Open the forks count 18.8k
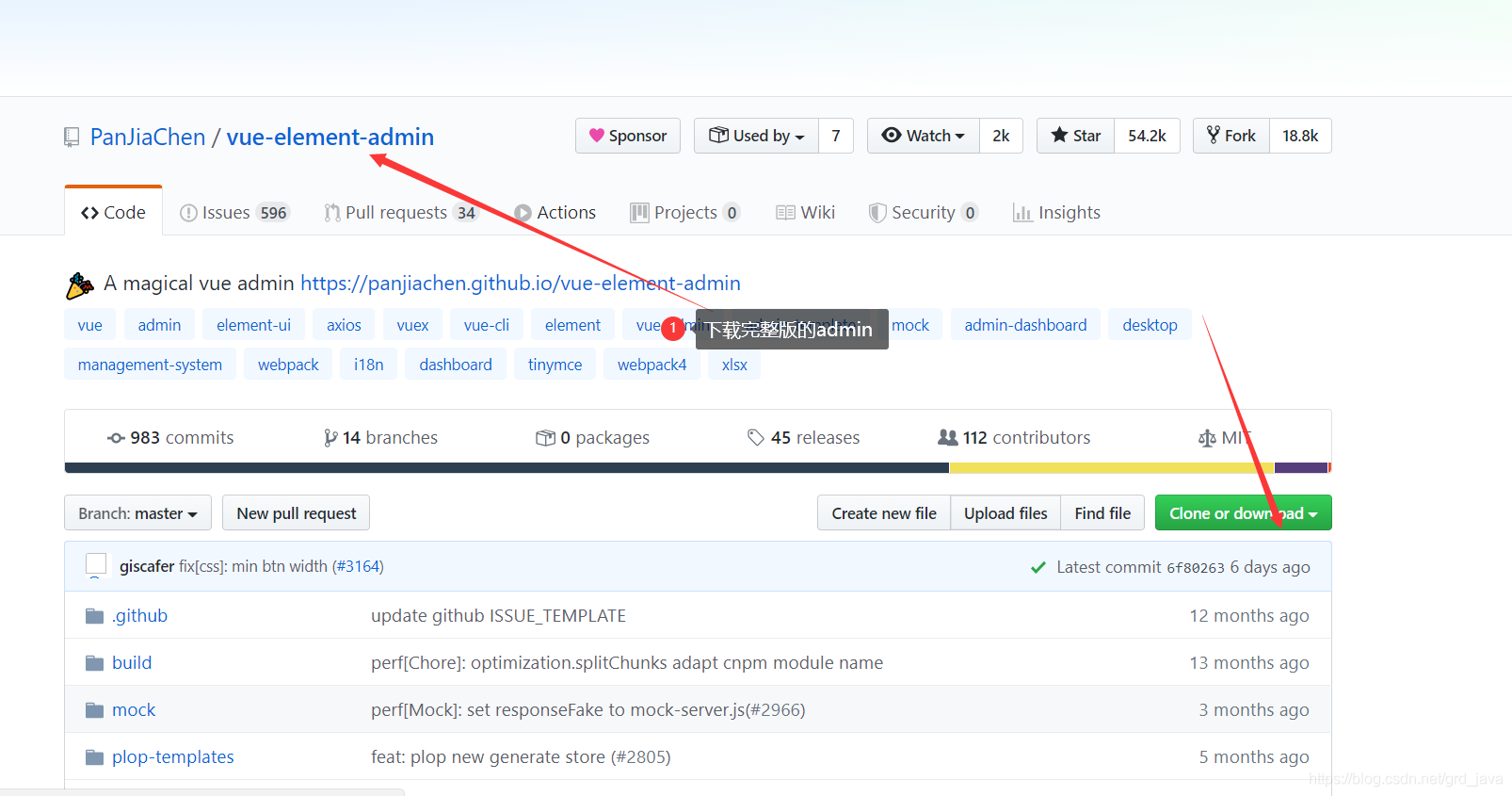The width and height of the screenshot is (1512, 796). click(x=1300, y=136)
